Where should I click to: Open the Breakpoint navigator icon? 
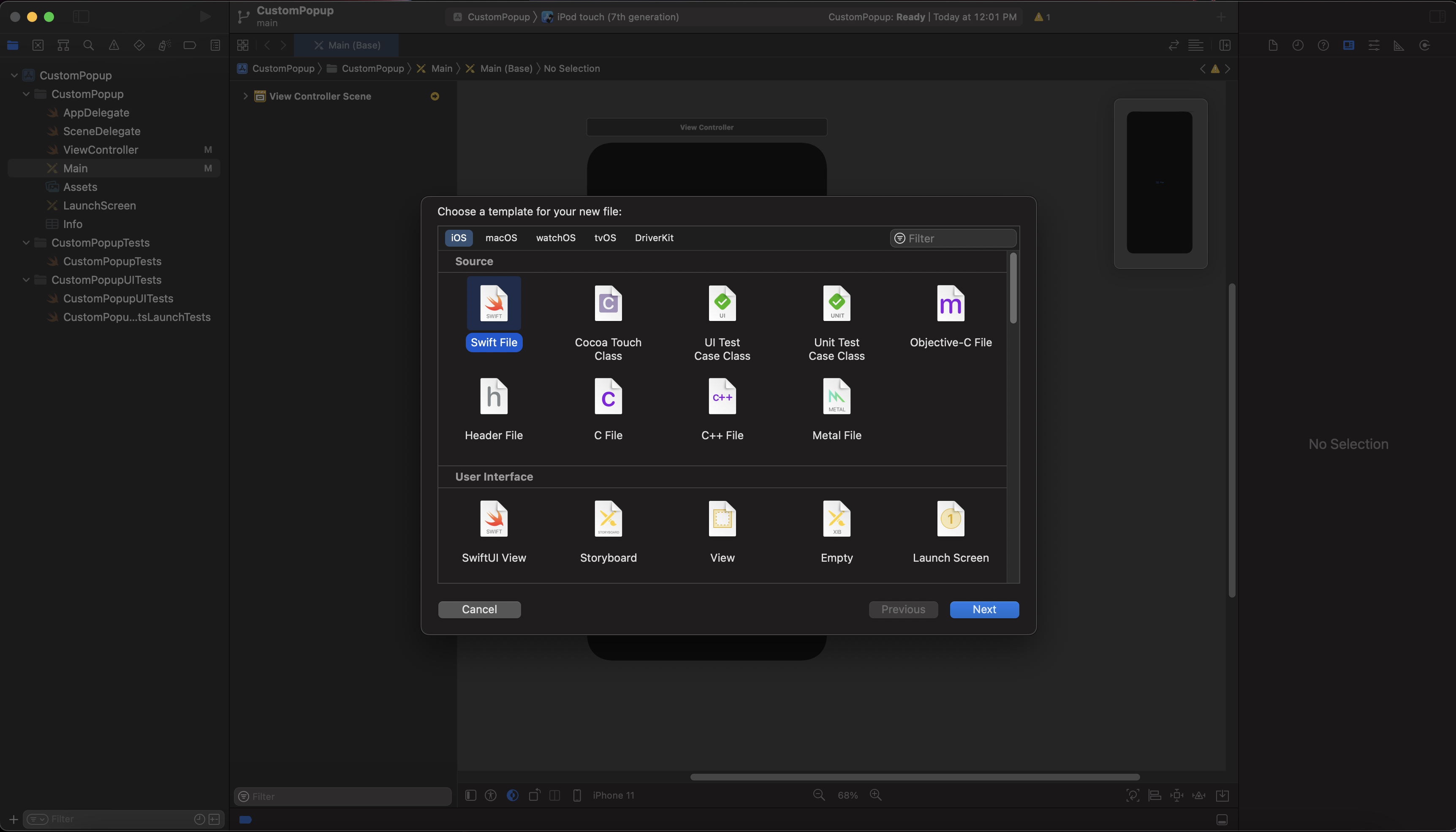tap(190, 45)
